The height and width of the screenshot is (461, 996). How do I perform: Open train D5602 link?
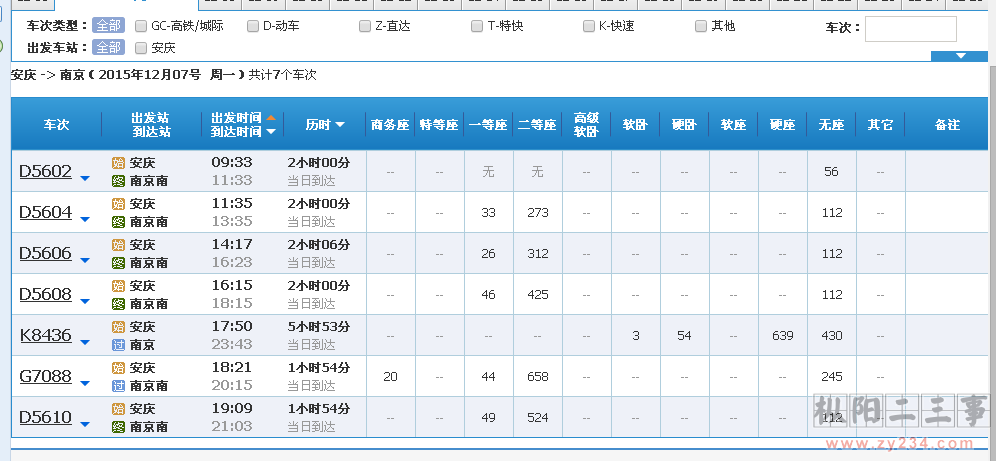[46, 171]
